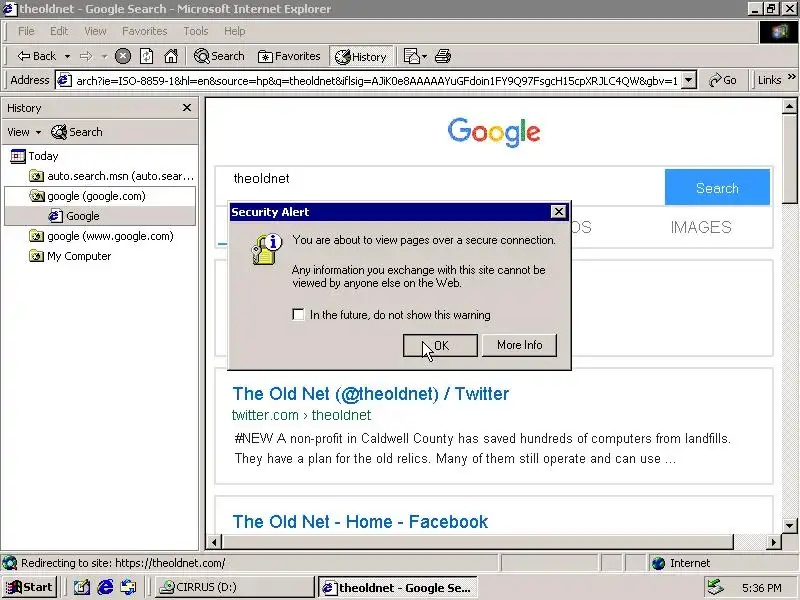Click the network tray icon

point(716,588)
